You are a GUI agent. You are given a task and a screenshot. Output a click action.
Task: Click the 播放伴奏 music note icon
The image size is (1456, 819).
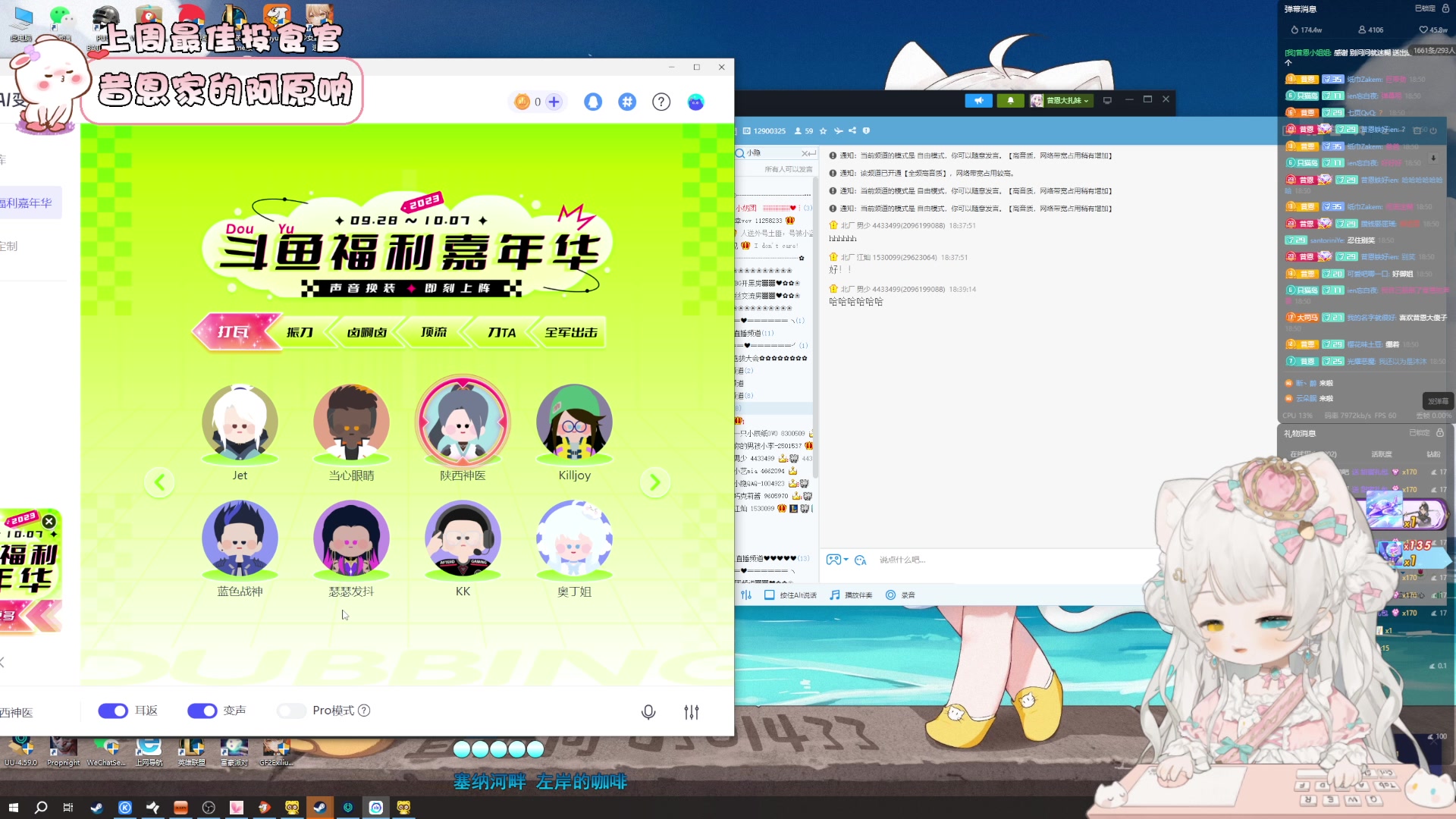coord(834,595)
